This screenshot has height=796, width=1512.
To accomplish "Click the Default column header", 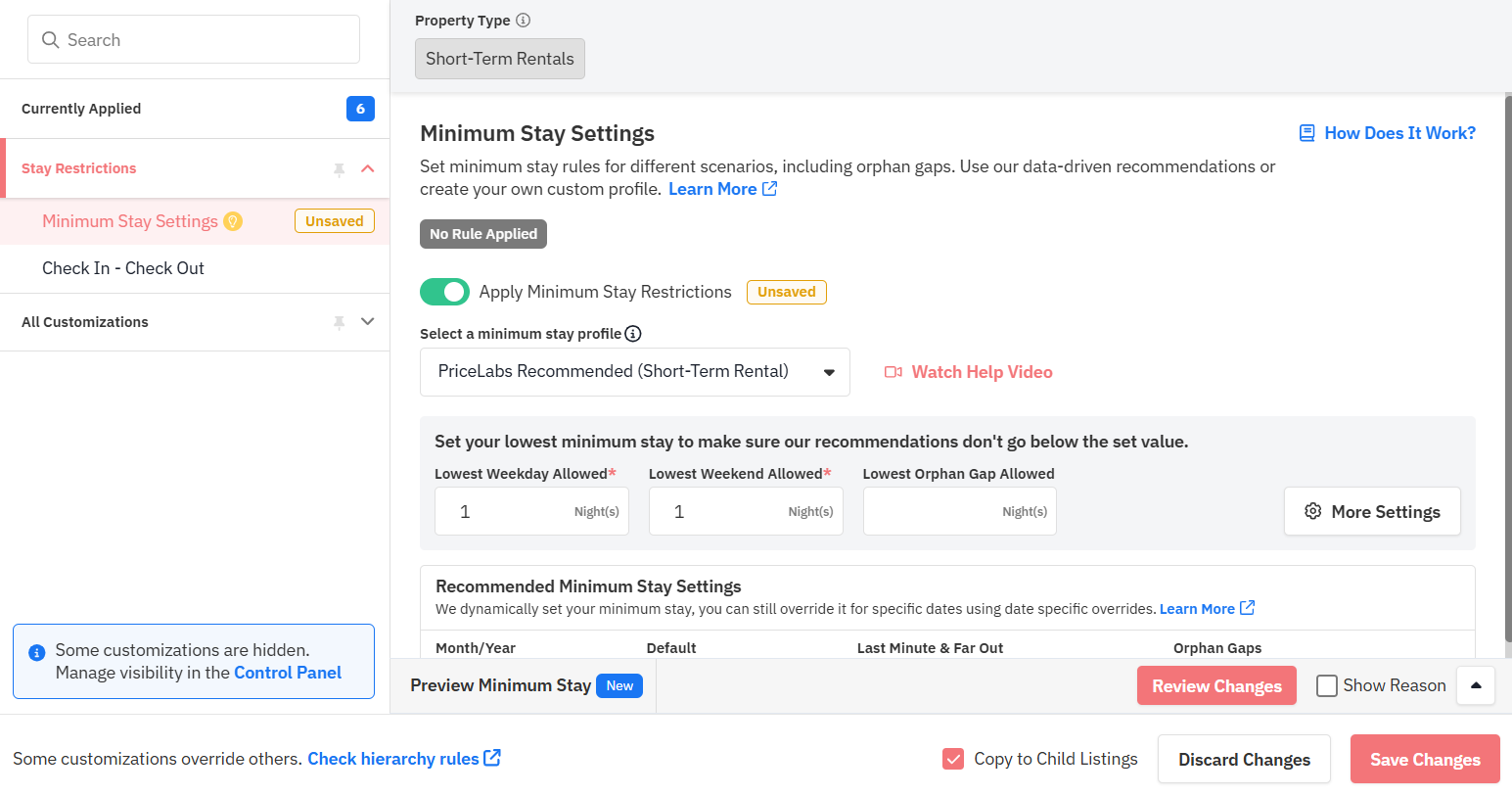I will pos(671,647).
